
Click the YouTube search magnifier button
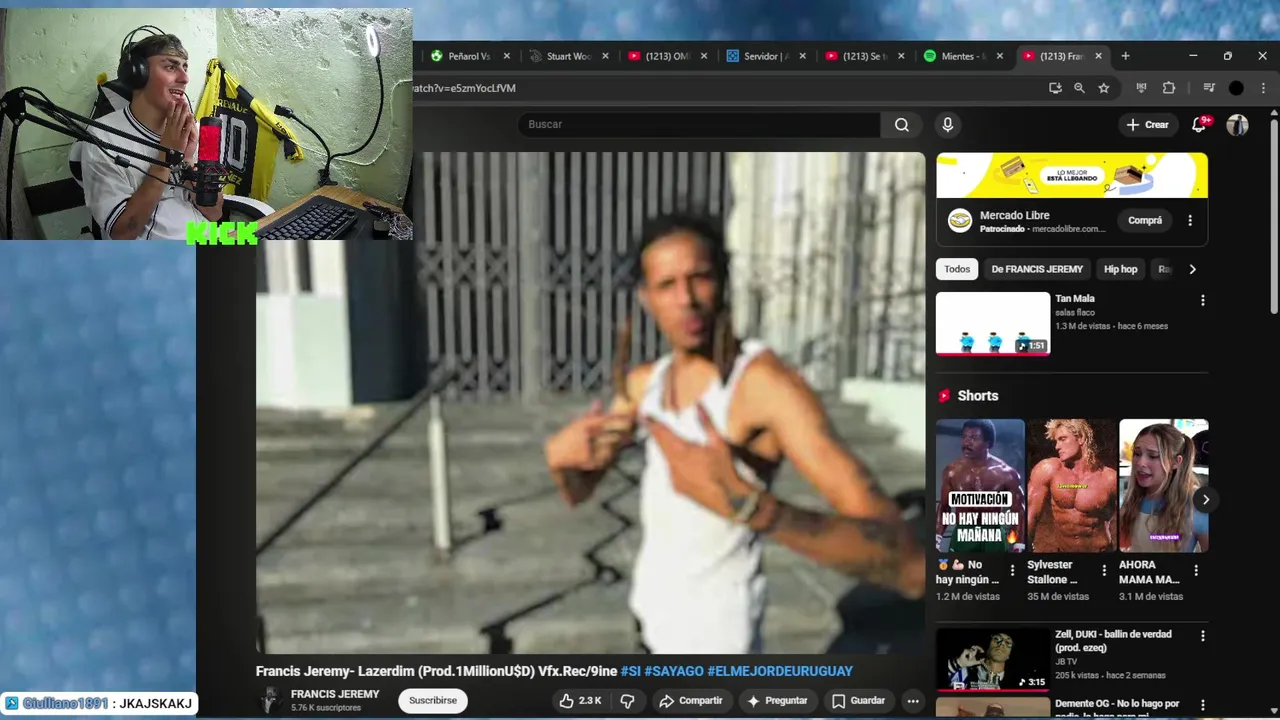click(902, 125)
